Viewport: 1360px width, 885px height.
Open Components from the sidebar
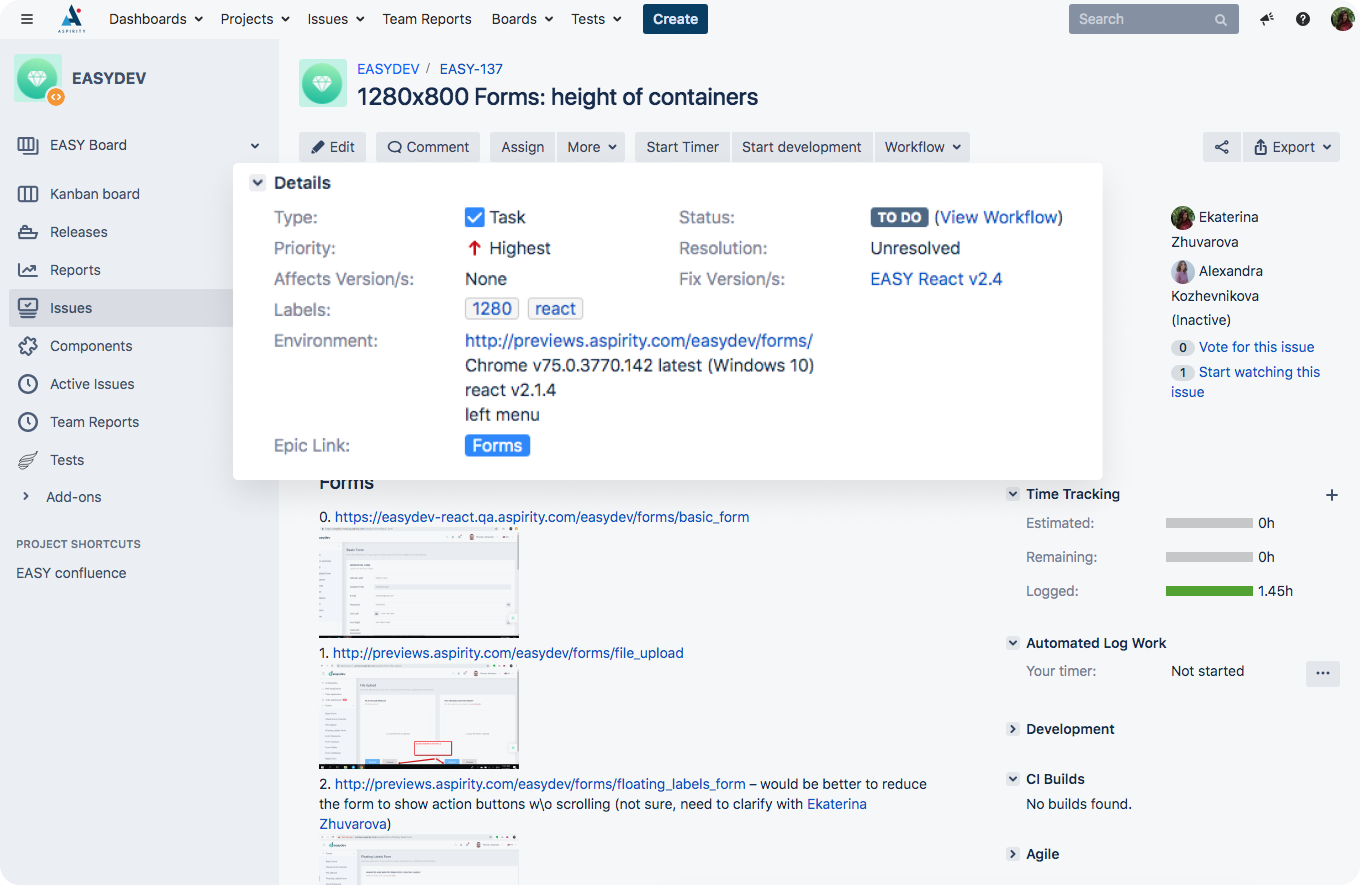tap(90, 346)
